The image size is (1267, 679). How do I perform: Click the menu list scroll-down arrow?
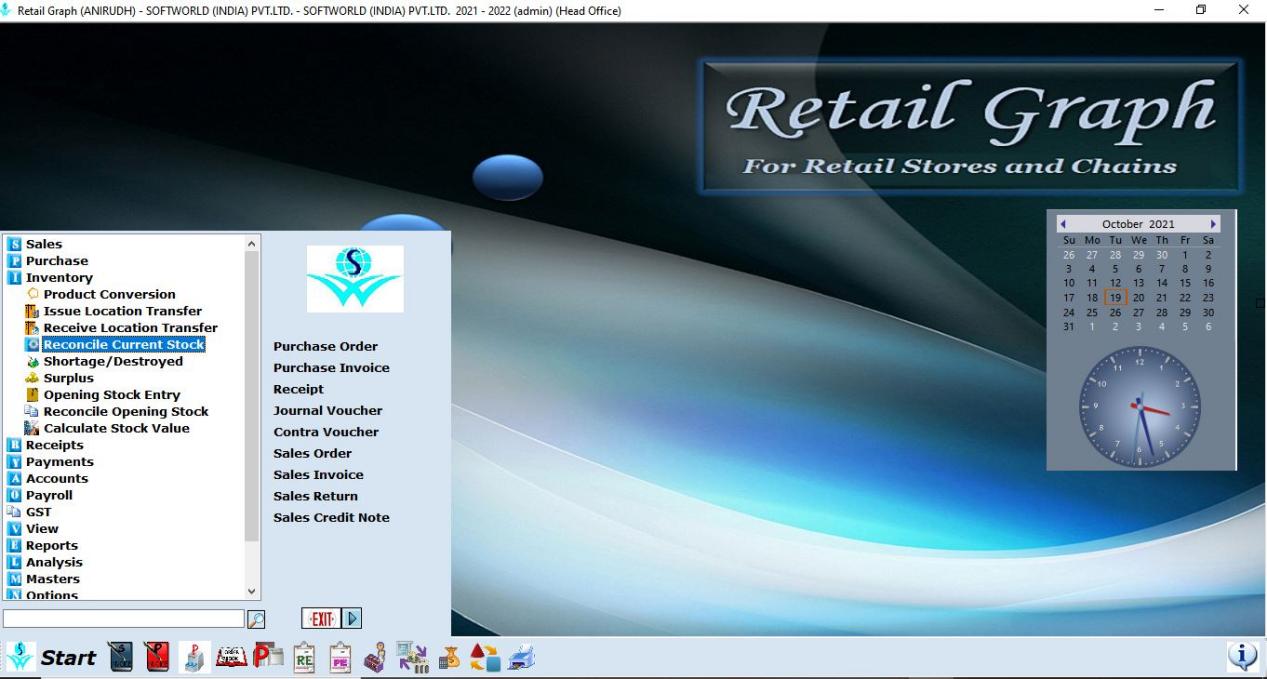tap(251, 592)
